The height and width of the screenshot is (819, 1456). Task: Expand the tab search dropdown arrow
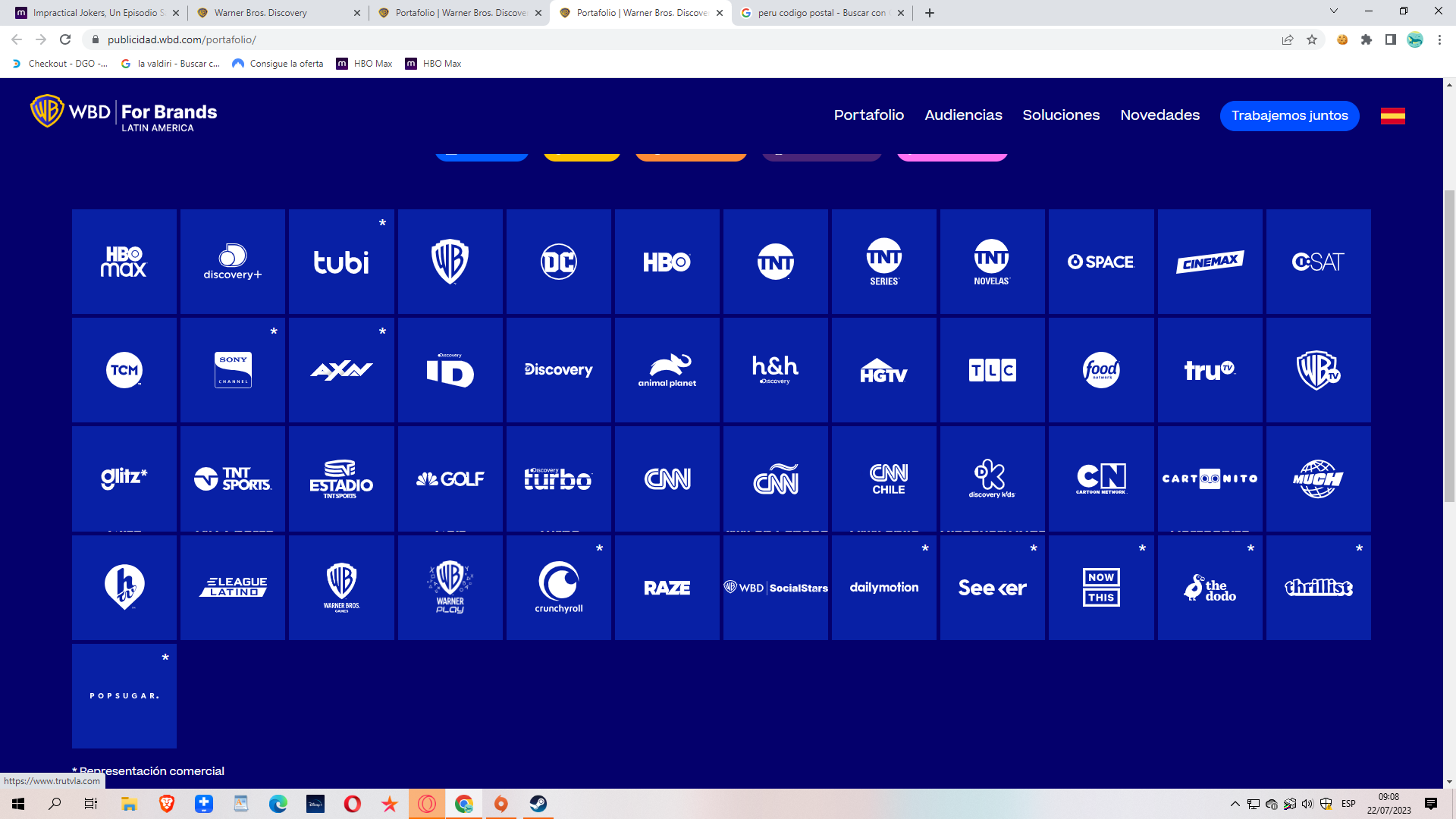click(1334, 11)
